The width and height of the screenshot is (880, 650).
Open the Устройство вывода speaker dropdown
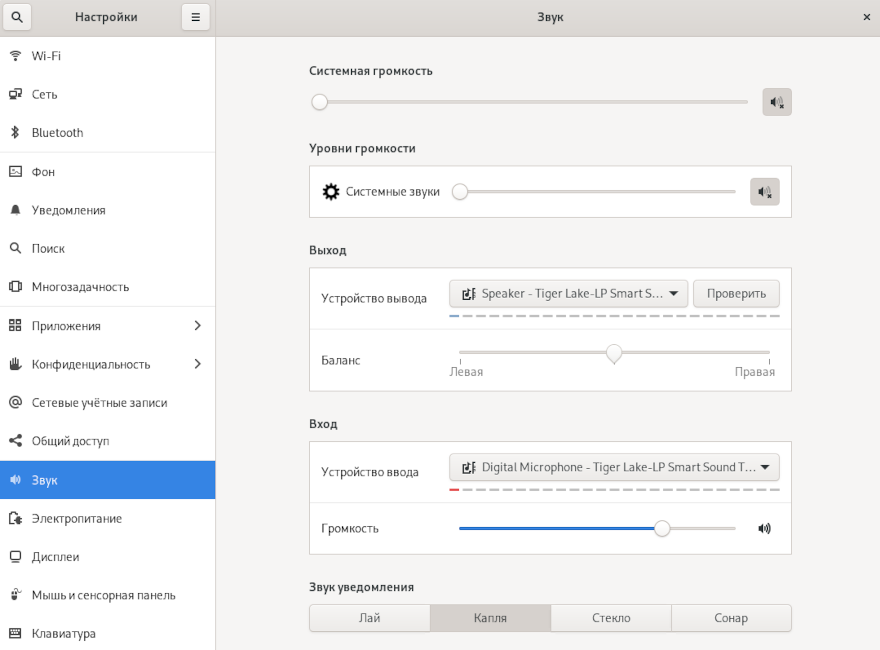pos(568,293)
